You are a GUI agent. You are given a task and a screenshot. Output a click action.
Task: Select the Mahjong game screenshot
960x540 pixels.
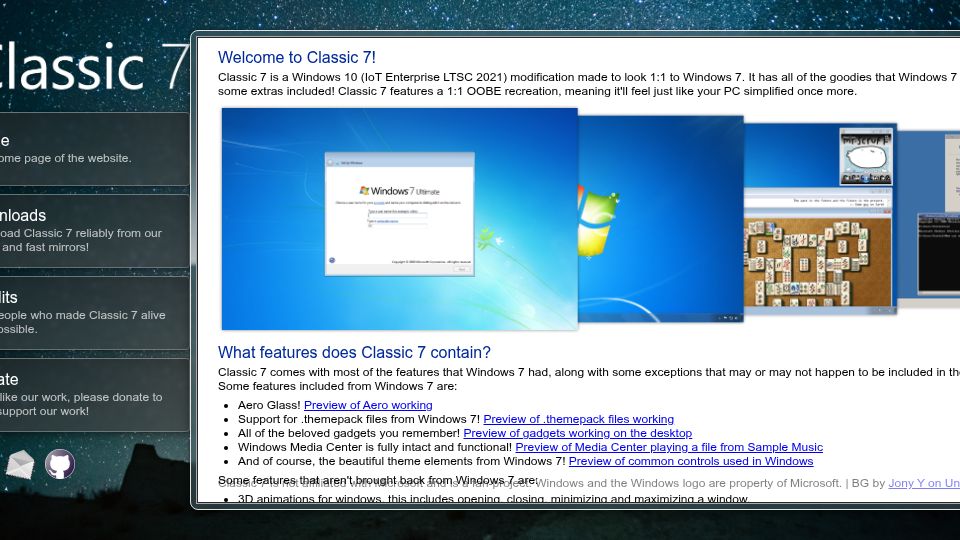tap(820, 219)
